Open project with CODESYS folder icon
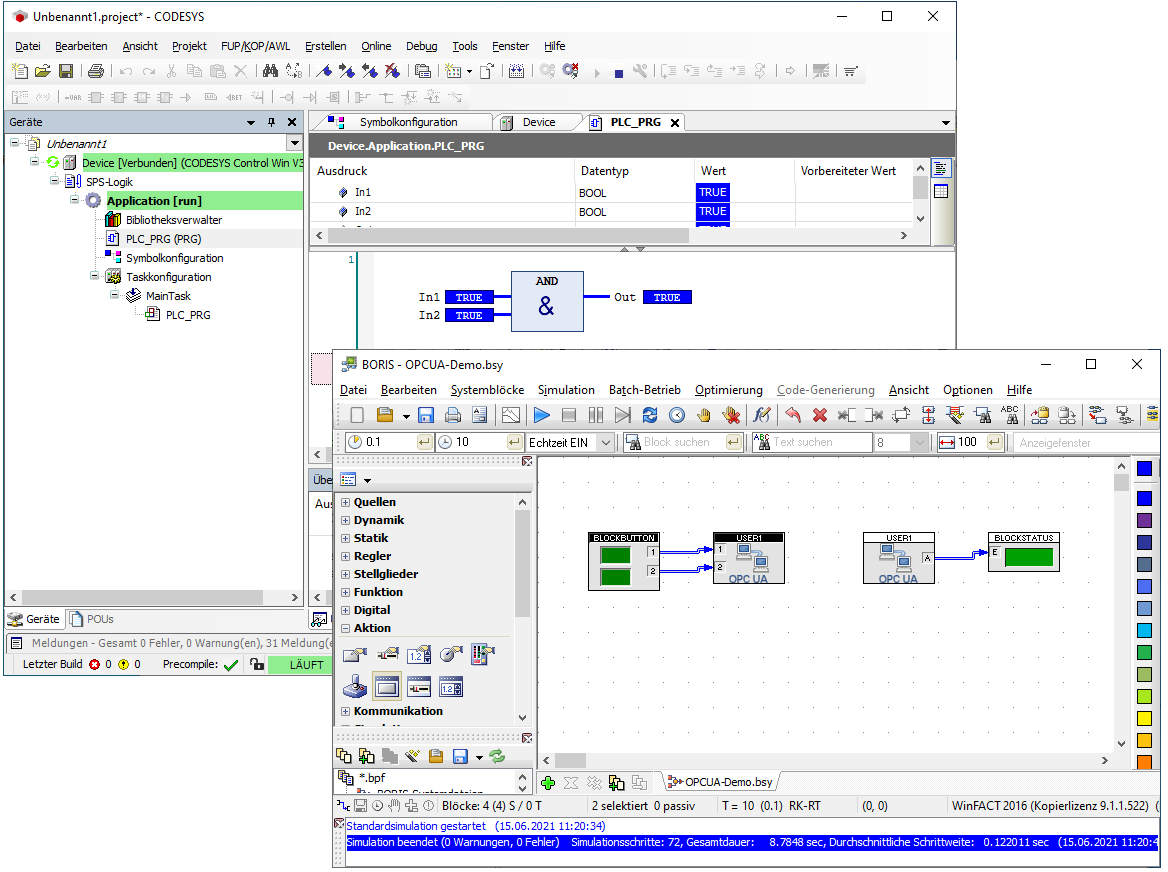Viewport: 1168px width, 872px height. [42, 71]
